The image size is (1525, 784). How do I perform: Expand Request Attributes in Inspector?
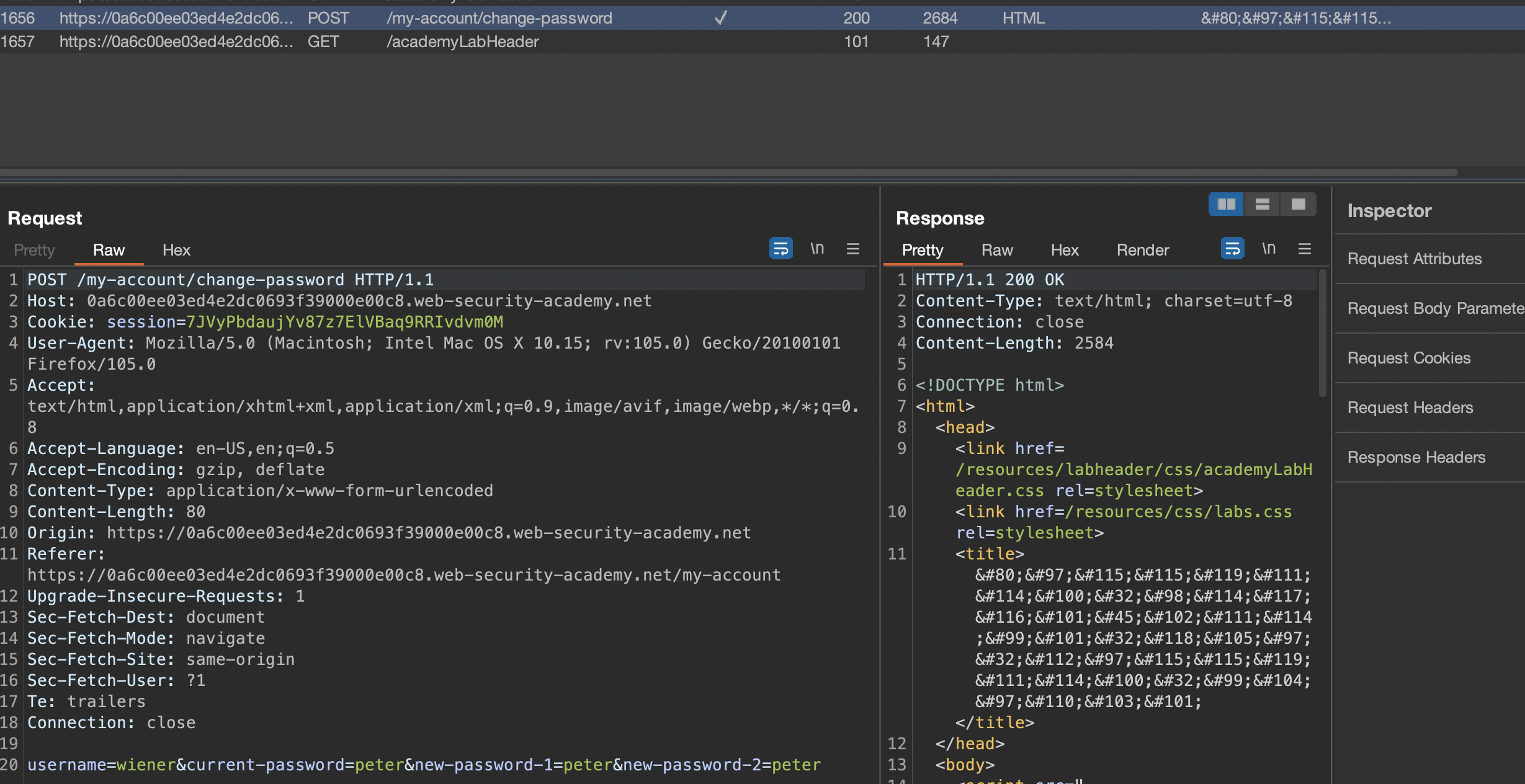coord(1415,259)
